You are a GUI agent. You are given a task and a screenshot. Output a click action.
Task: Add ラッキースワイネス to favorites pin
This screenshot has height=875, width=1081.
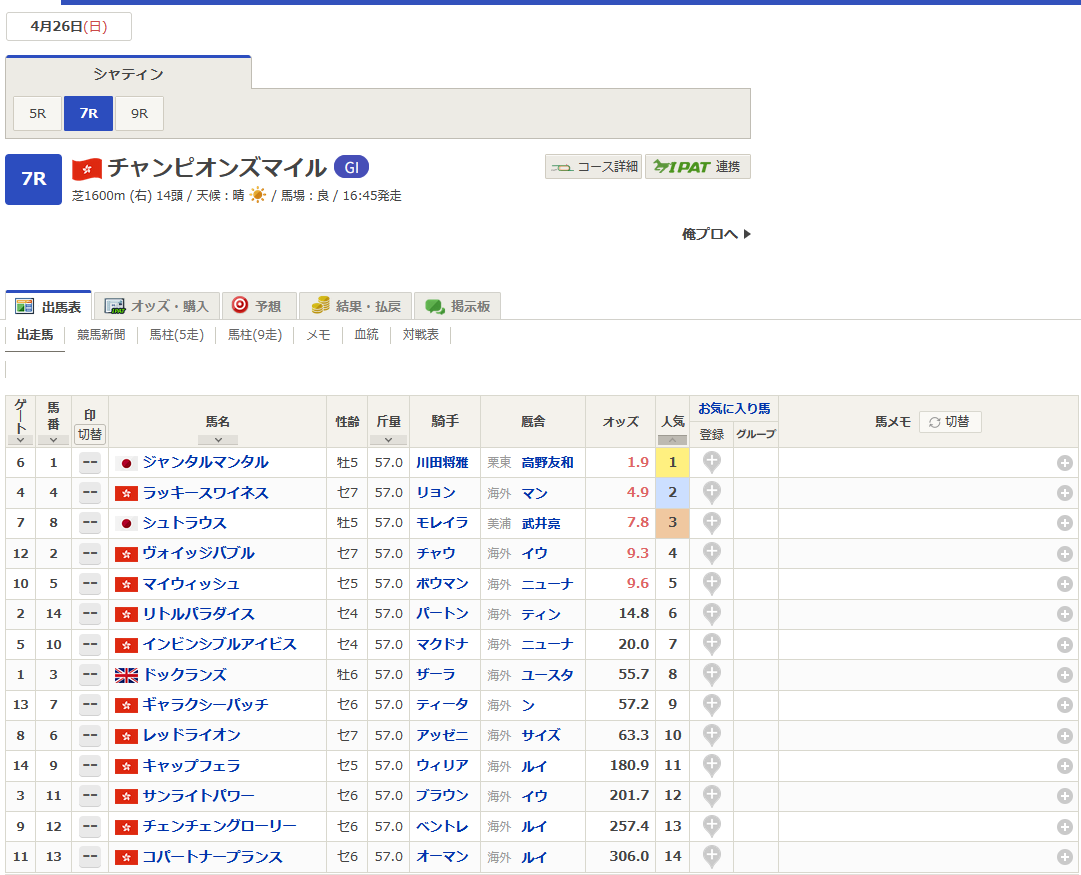(x=711, y=492)
